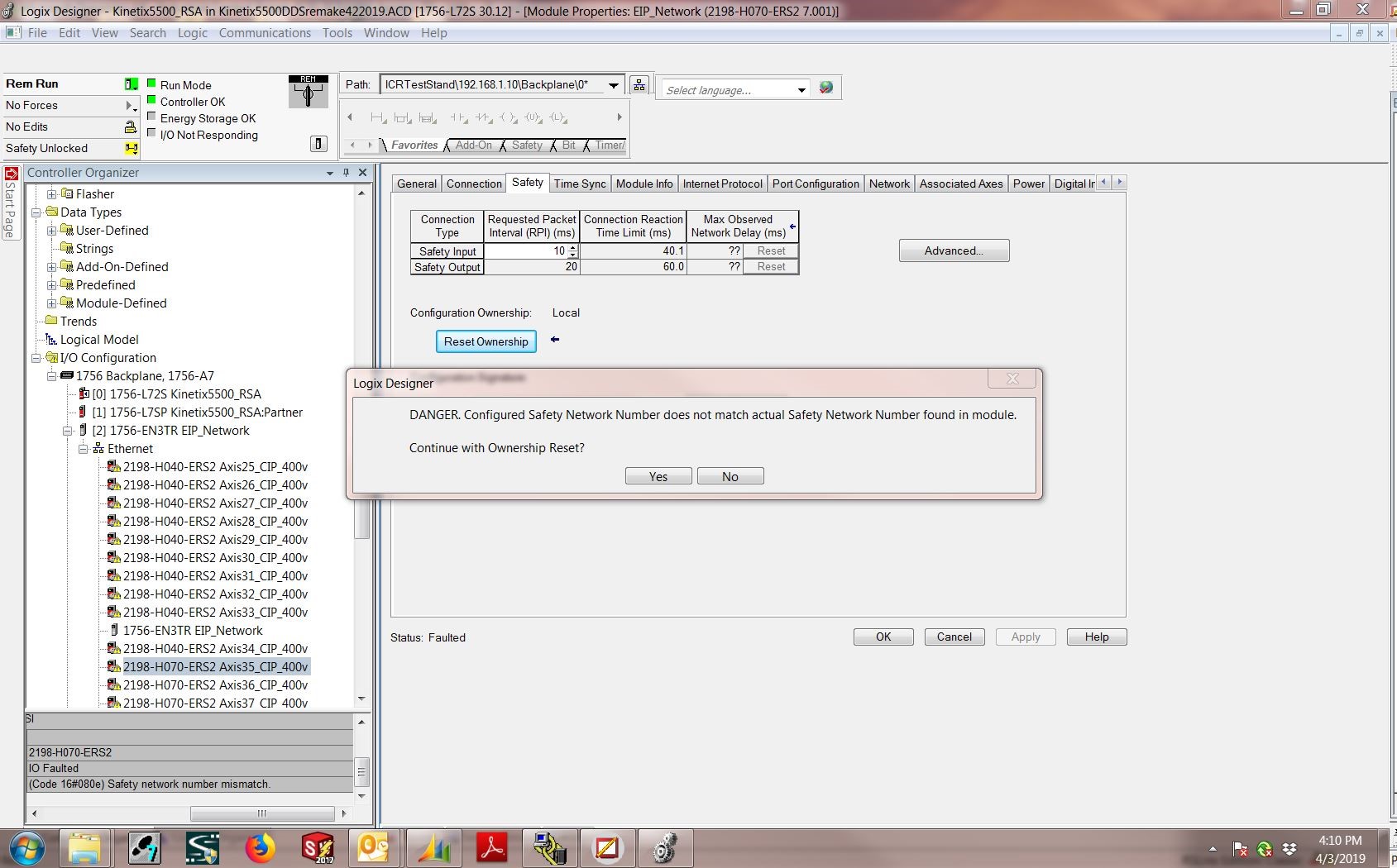This screenshot has height=868, width=1397.
Task: Close the Controller Organizer pane
Action: pyautogui.click(x=362, y=173)
